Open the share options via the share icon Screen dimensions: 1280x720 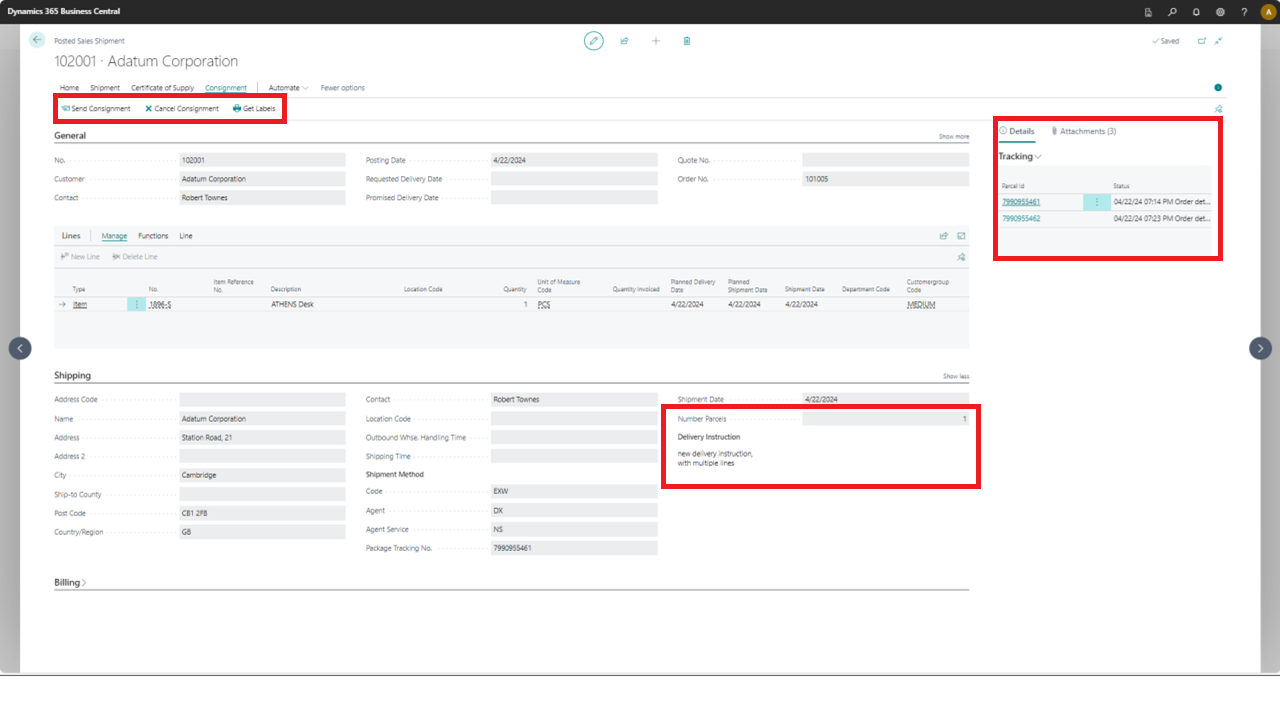(624, 41)
